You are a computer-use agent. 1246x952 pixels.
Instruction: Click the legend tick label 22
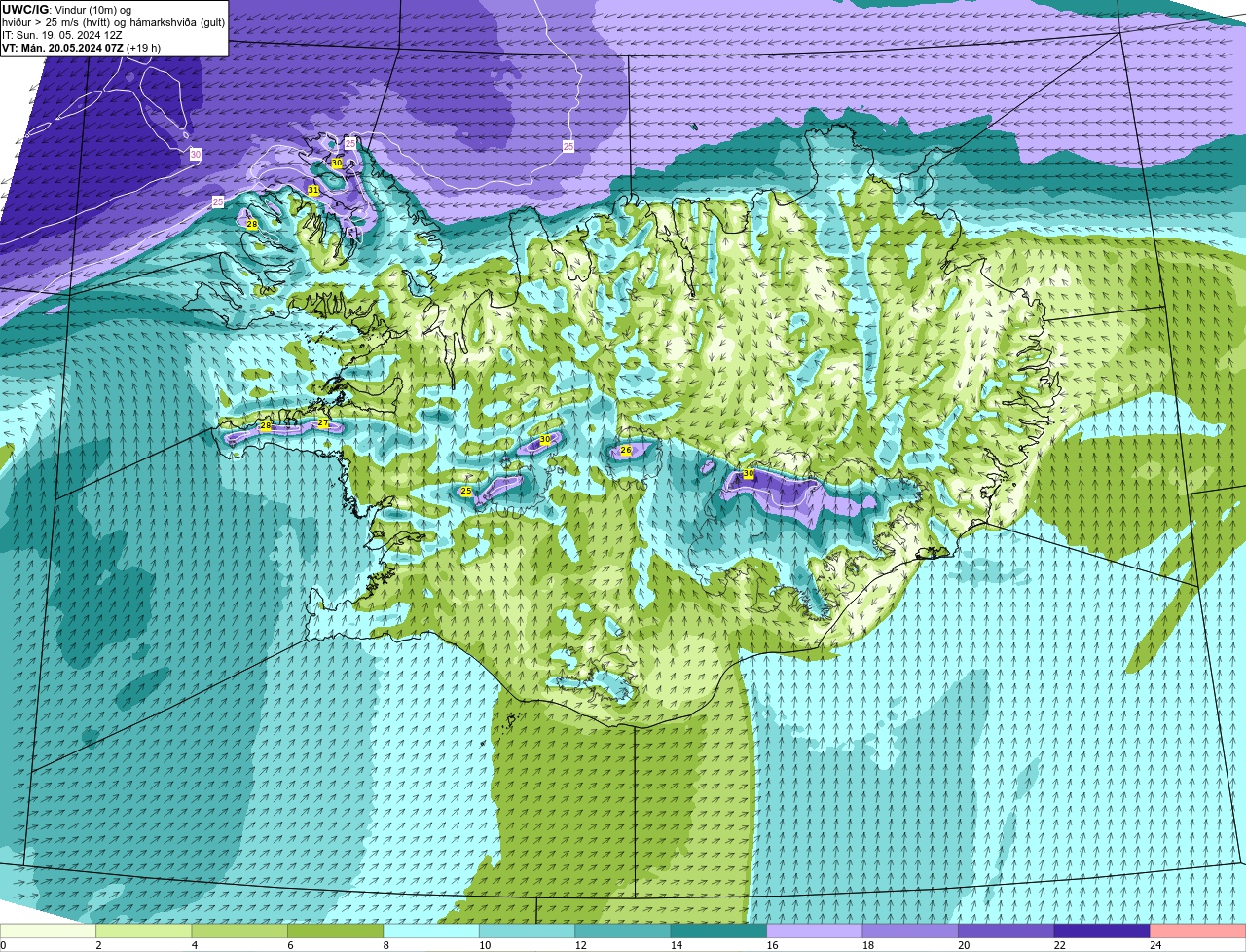click(1059, 945)
